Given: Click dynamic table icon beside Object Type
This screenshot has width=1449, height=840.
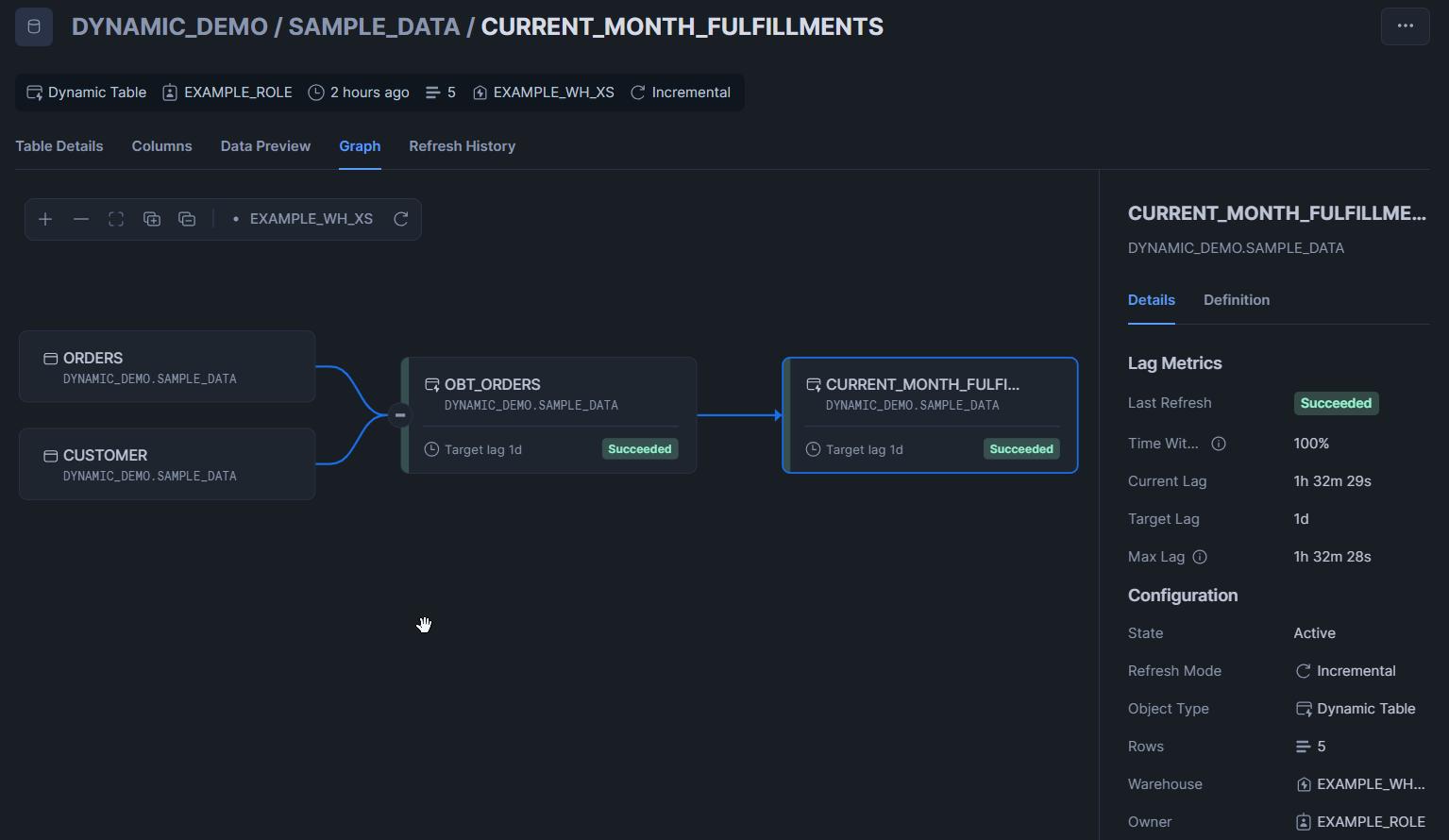Looking at the screenshot, I should coord(1303,709).
